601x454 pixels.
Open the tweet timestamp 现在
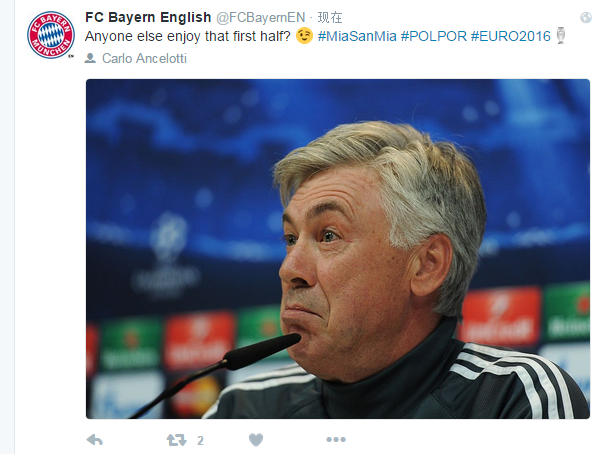330,17
